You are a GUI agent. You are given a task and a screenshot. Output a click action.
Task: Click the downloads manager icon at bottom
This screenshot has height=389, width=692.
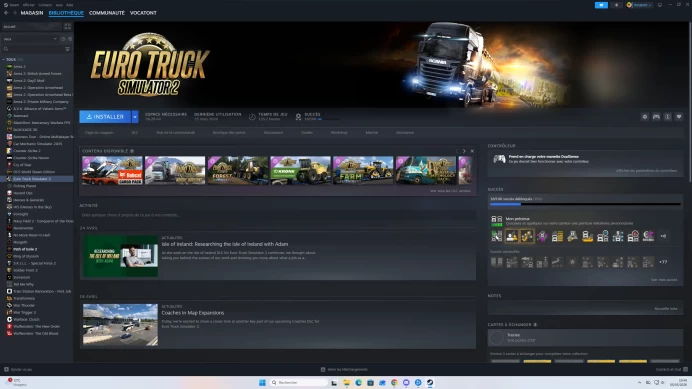click(323, 369)
